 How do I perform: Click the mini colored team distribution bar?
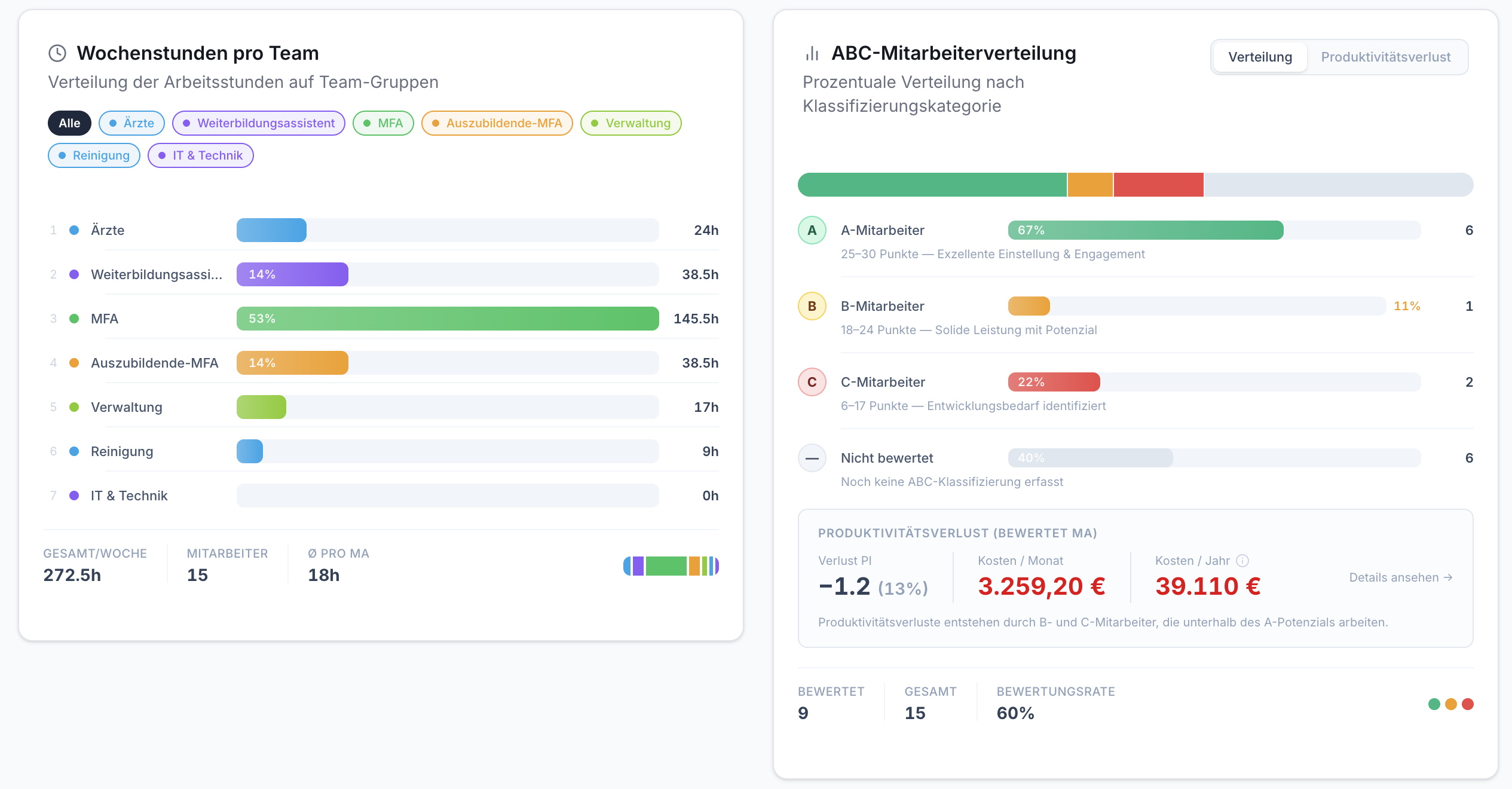coord(671,566)
